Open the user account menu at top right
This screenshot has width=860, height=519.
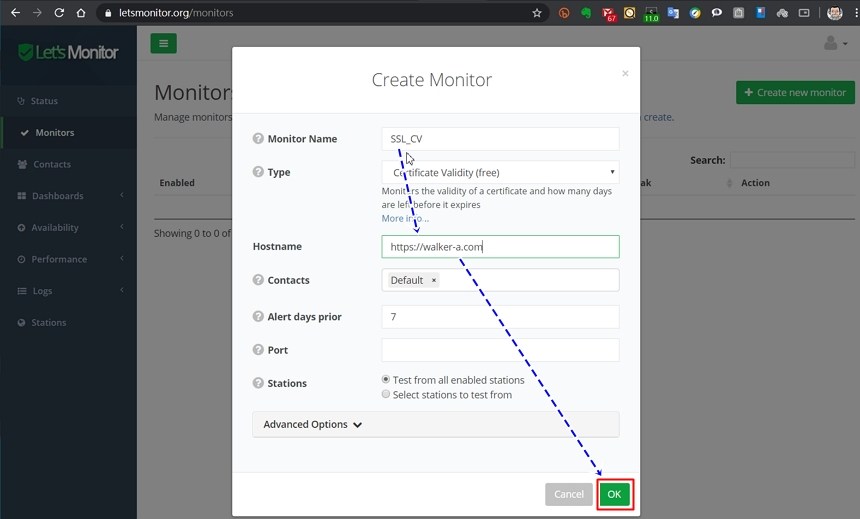tap(835, 43)
